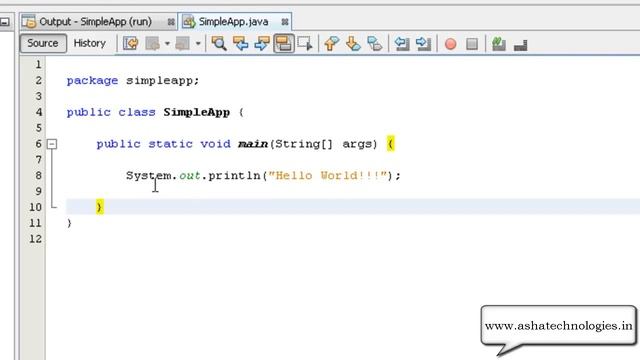Close the Output - SimpleApp (run) tab
This screenshot has width=640, height=360.
pos(171,22)
